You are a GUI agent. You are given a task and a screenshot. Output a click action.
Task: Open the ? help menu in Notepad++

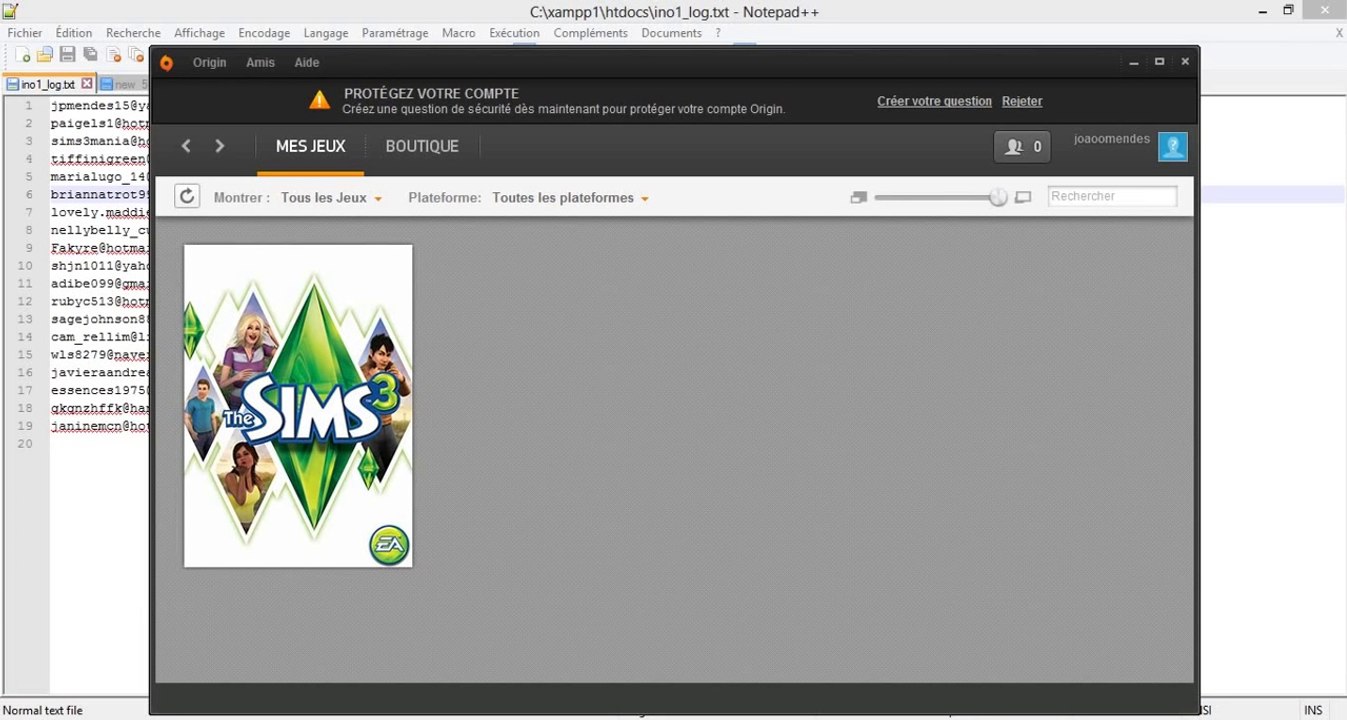coord(718,33)
